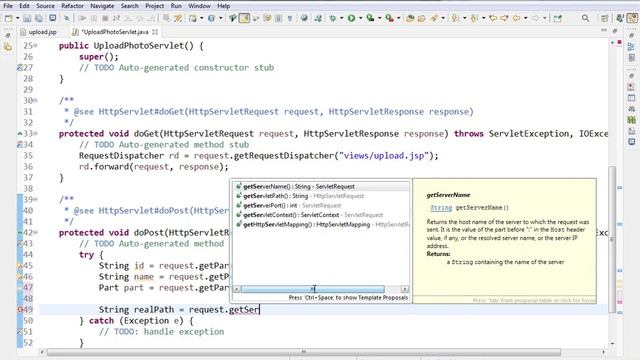Click the Project Explorer icon in left sidebar
The width and height of the screenshot is (640, 360).
pyautogui.click(x=8, y=47)
